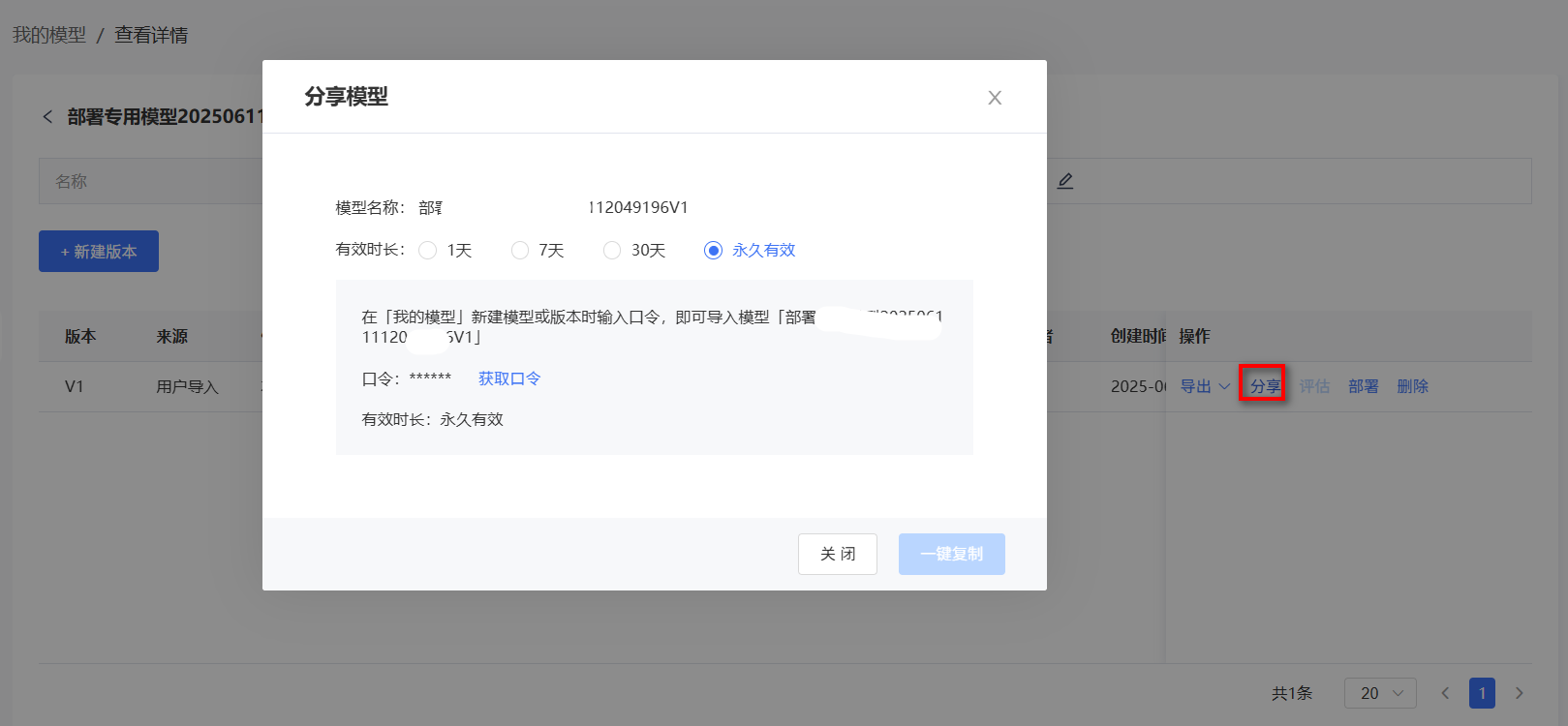Click the 名称 label in the detail row
1568x726 pixels.
[72, 181]
